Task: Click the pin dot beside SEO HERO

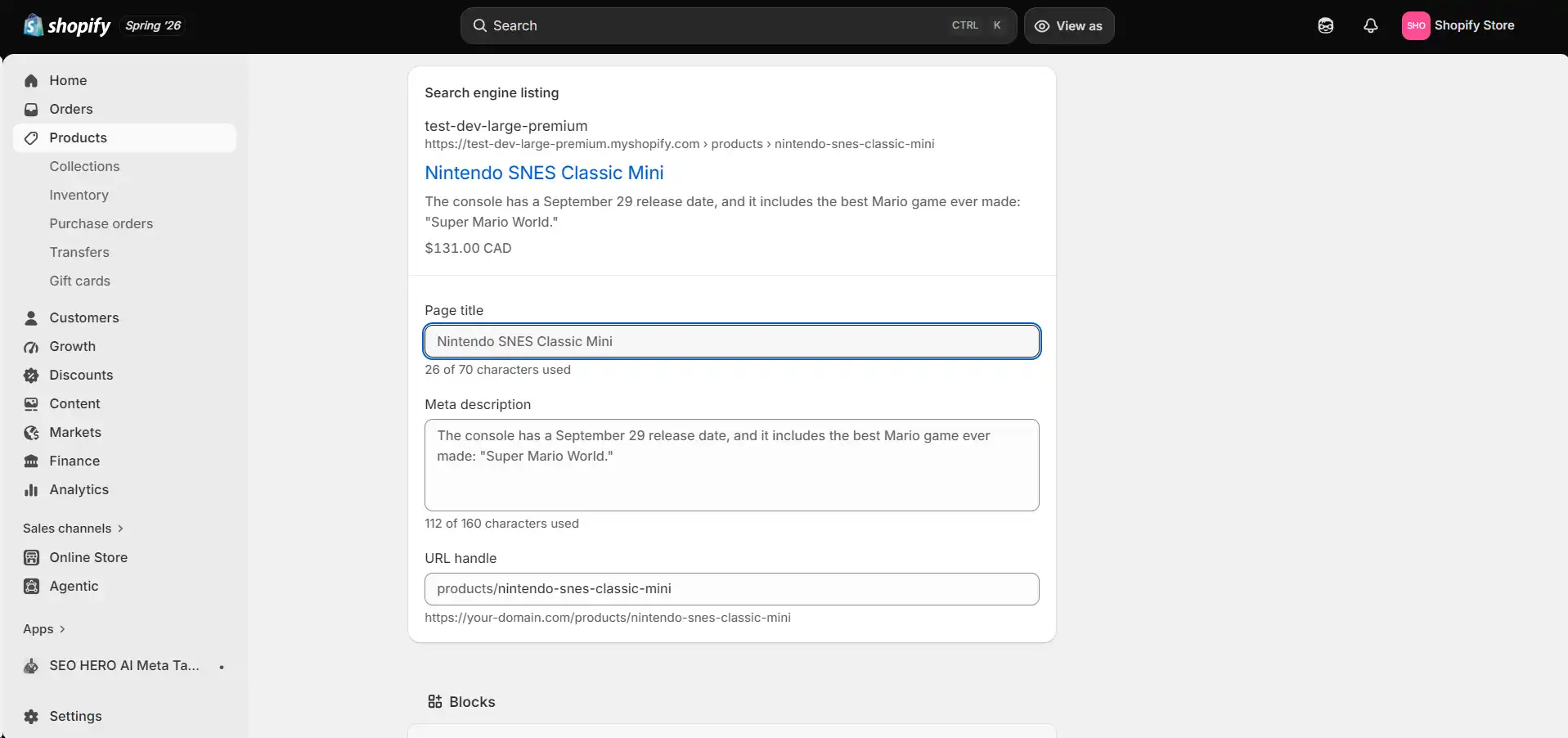Action: click(222, 667)
